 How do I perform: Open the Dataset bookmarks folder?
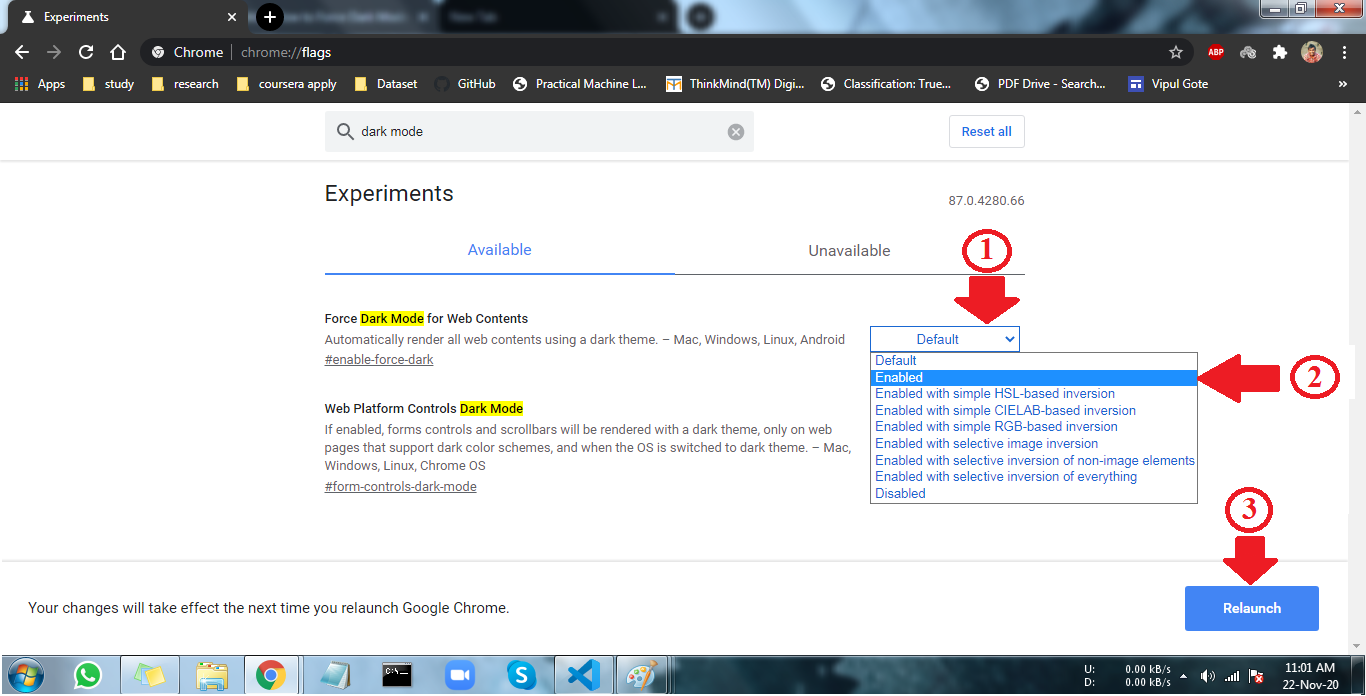click(x=386, y=84)
